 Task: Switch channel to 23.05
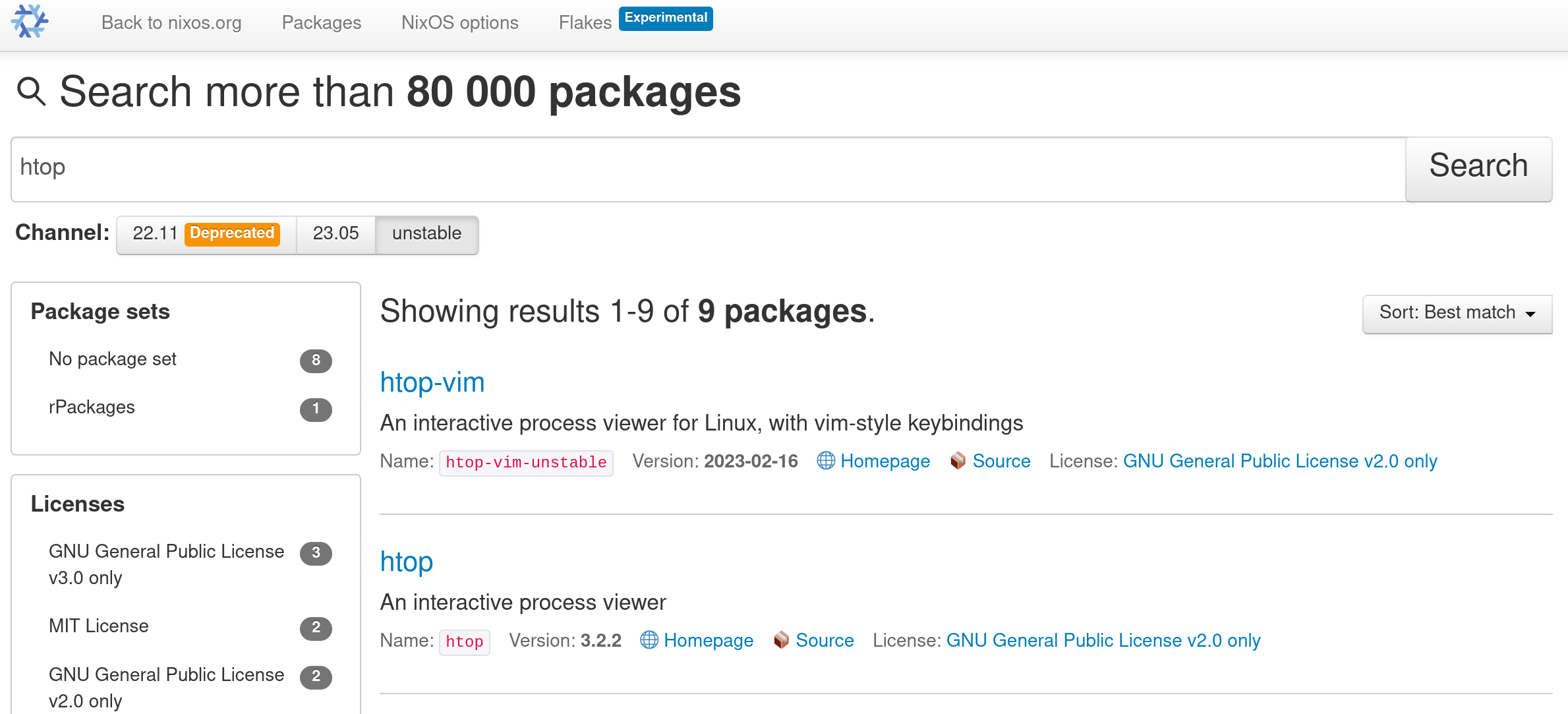335,233
